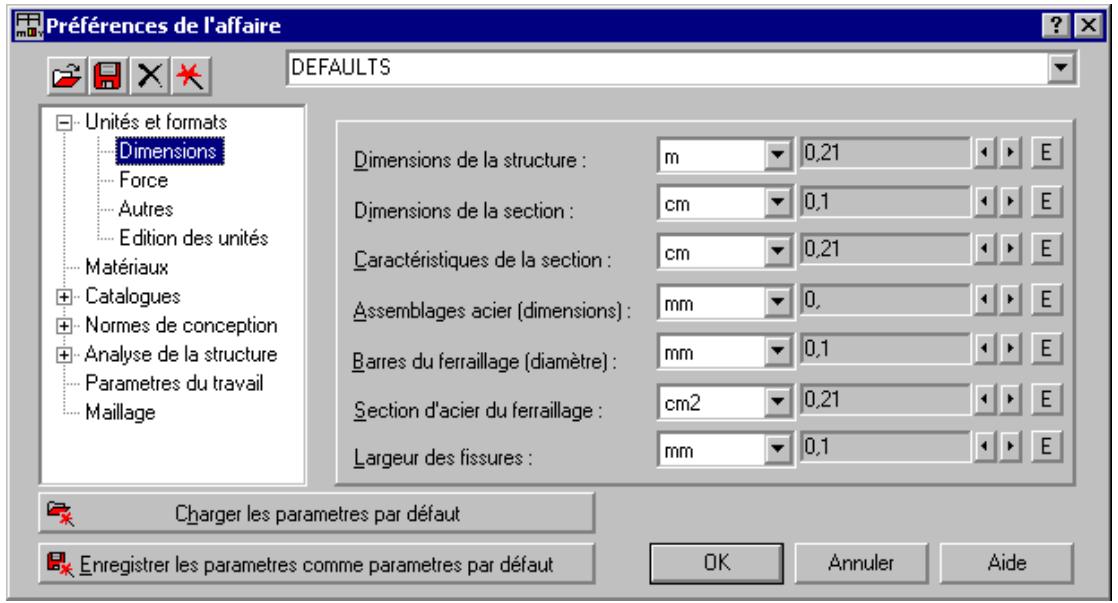Open unit dropdown for Section d'acier du ferraillage

777,402
